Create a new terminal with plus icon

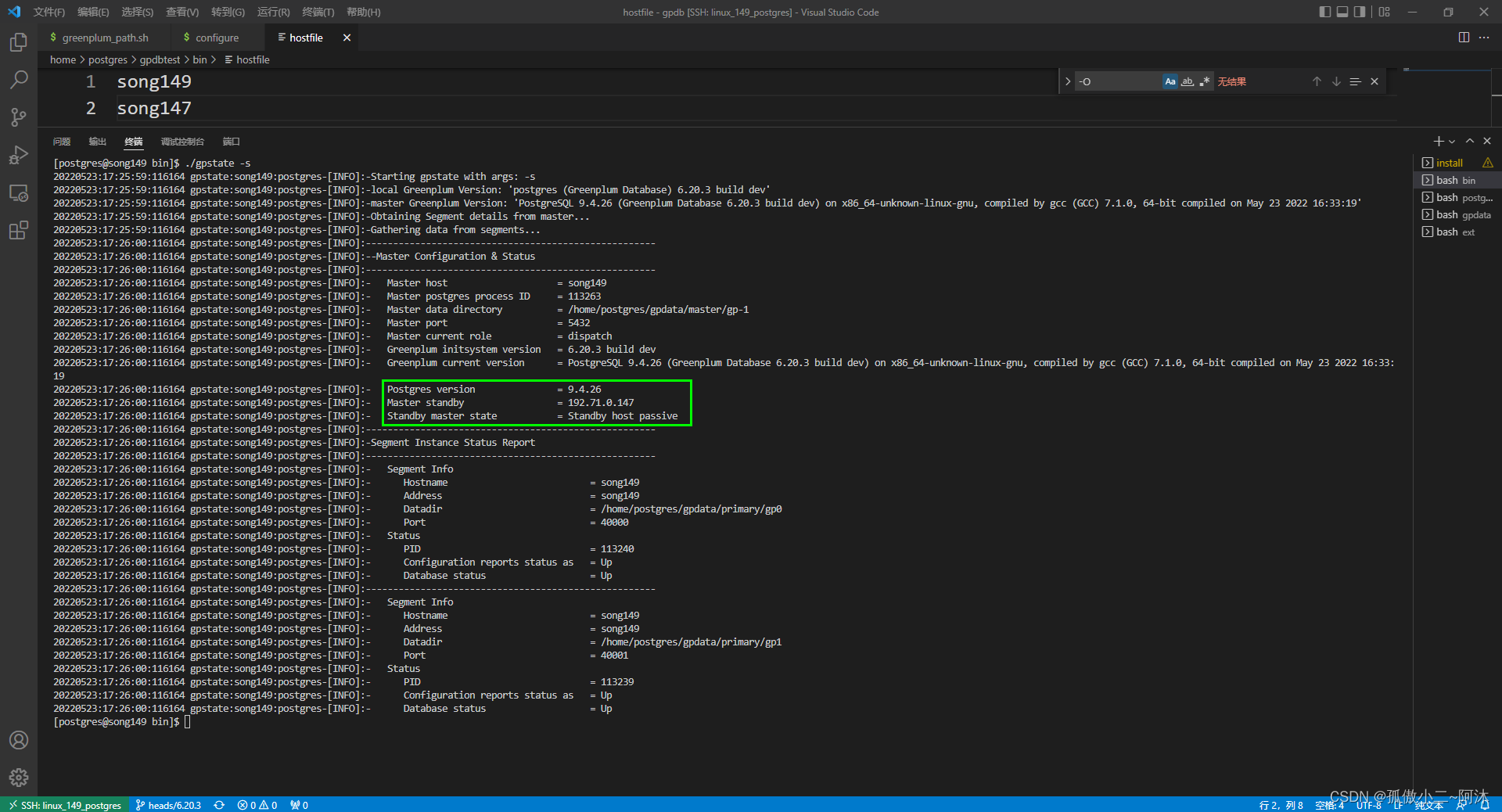pyautogui.click(x=1438, y=142)
